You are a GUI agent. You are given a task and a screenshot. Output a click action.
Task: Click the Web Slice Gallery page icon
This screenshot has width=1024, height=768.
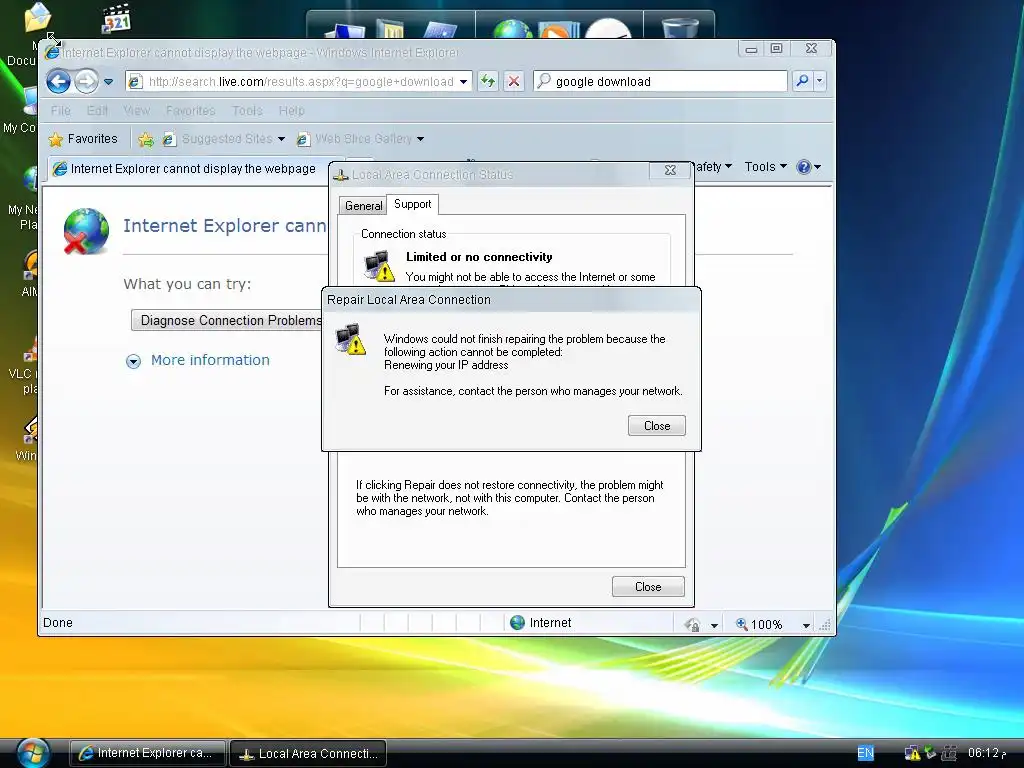click(x=303, y=139)
